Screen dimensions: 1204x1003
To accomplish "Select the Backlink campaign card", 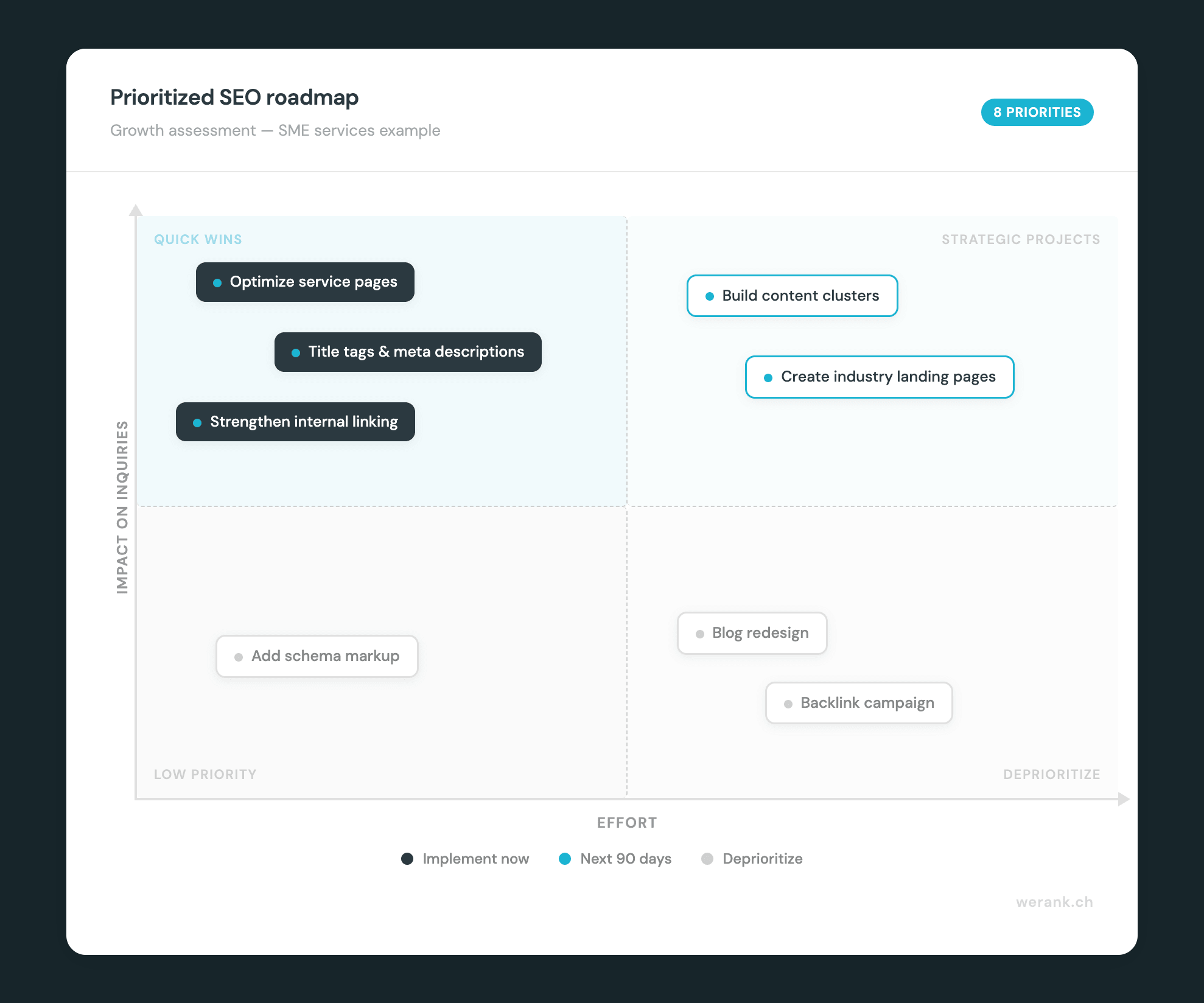I will (x=858, y=703).
